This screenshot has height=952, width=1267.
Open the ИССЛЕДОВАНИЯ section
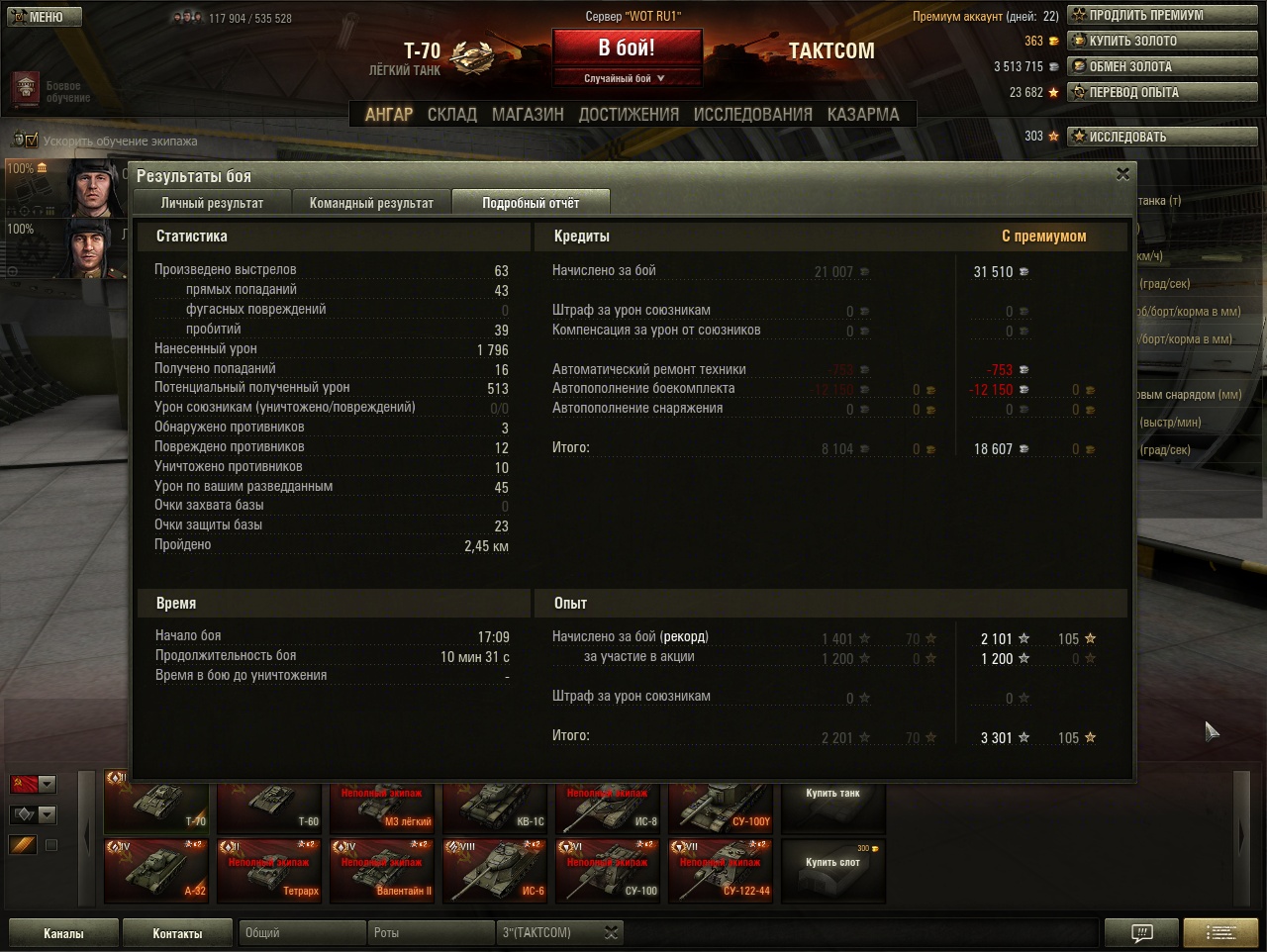pyautogui.click(x=752, y=114)
